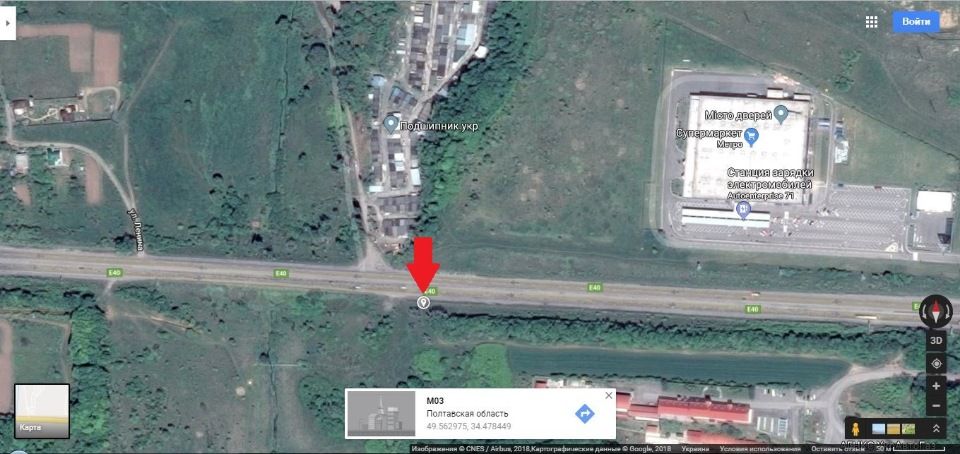The image size is (960, 454).
Task: Expand the collapsed side panel arrow
Action: tap(7, 24)
